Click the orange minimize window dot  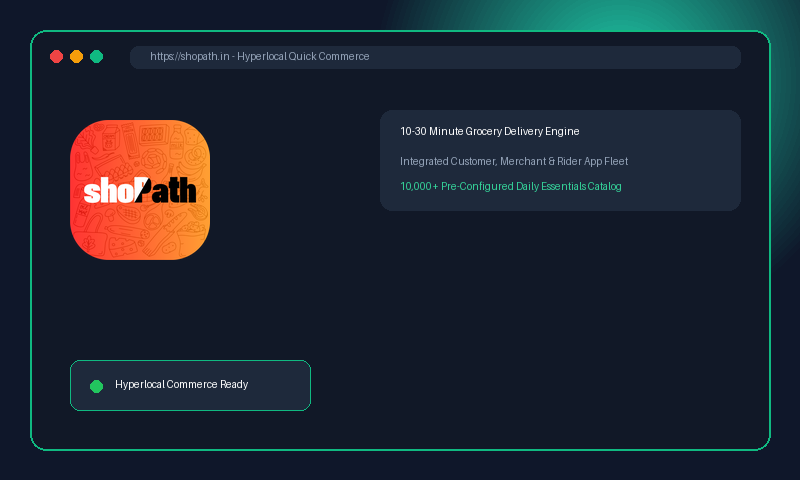[77, 57]
